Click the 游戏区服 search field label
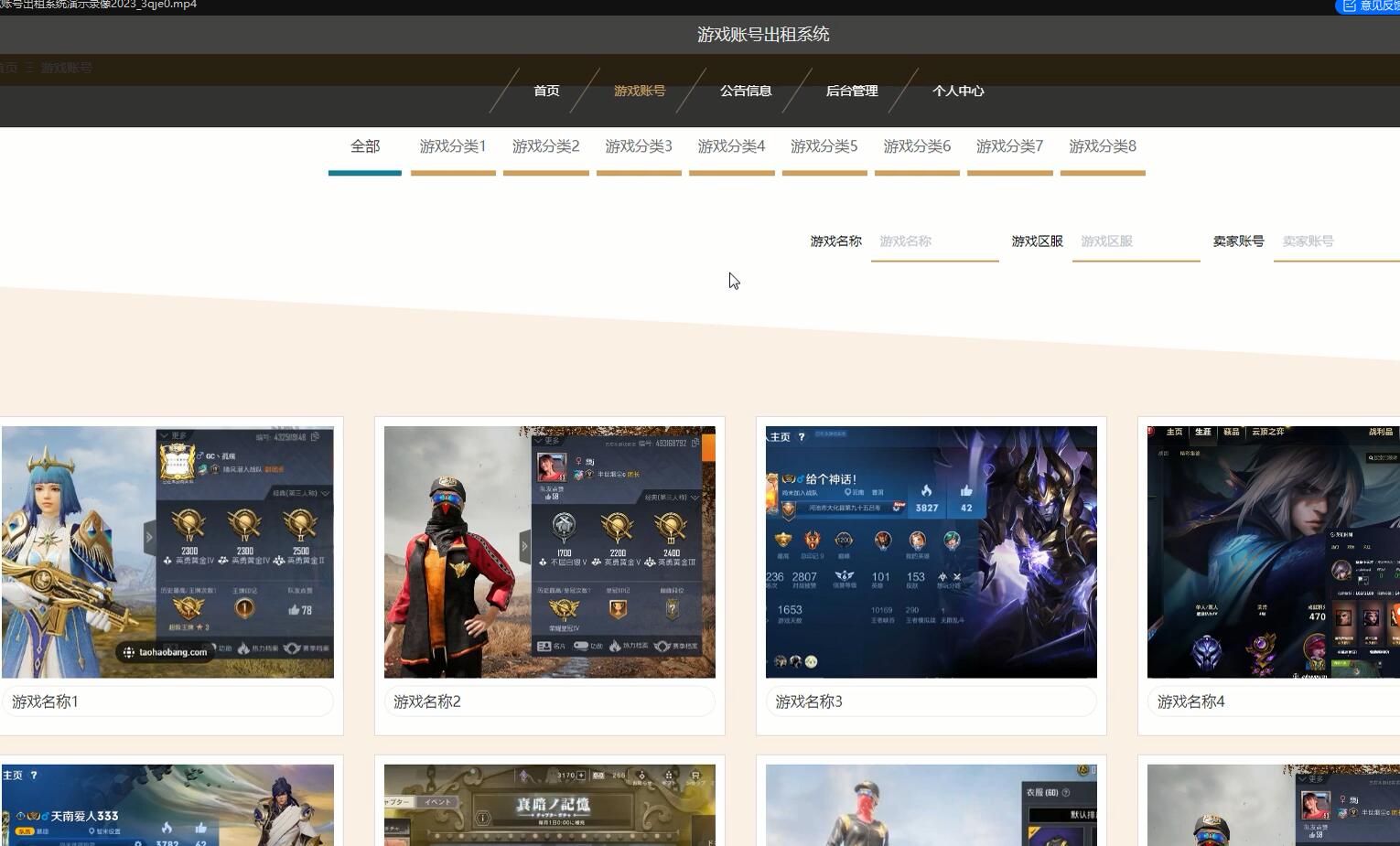Image resolution: width=1400 pixels, height=846 pixels. pos(1038,241)
